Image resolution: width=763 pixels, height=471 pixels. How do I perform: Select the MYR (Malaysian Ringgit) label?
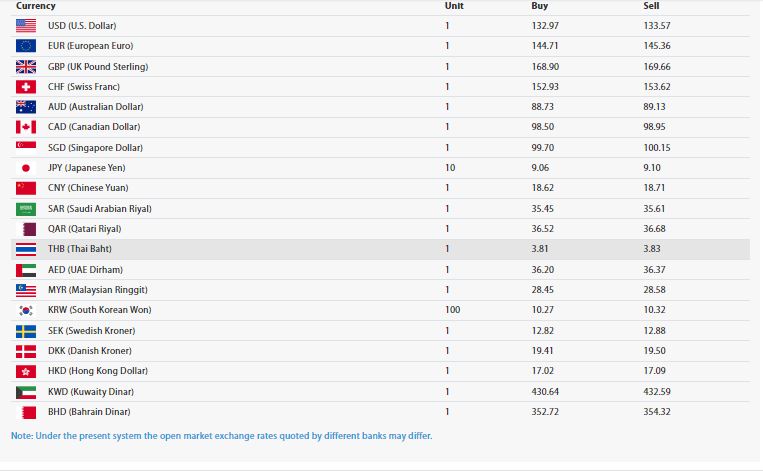click(98, 290)
